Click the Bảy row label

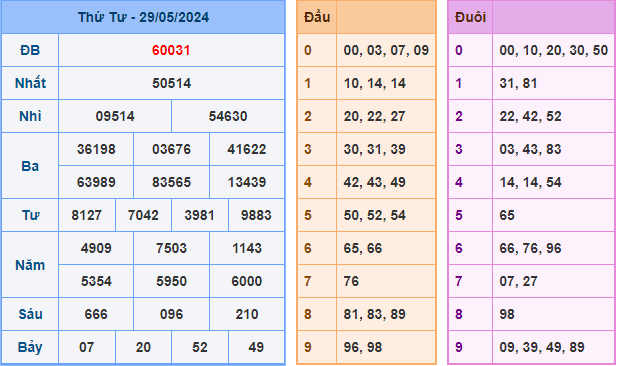tap(30, 348)
